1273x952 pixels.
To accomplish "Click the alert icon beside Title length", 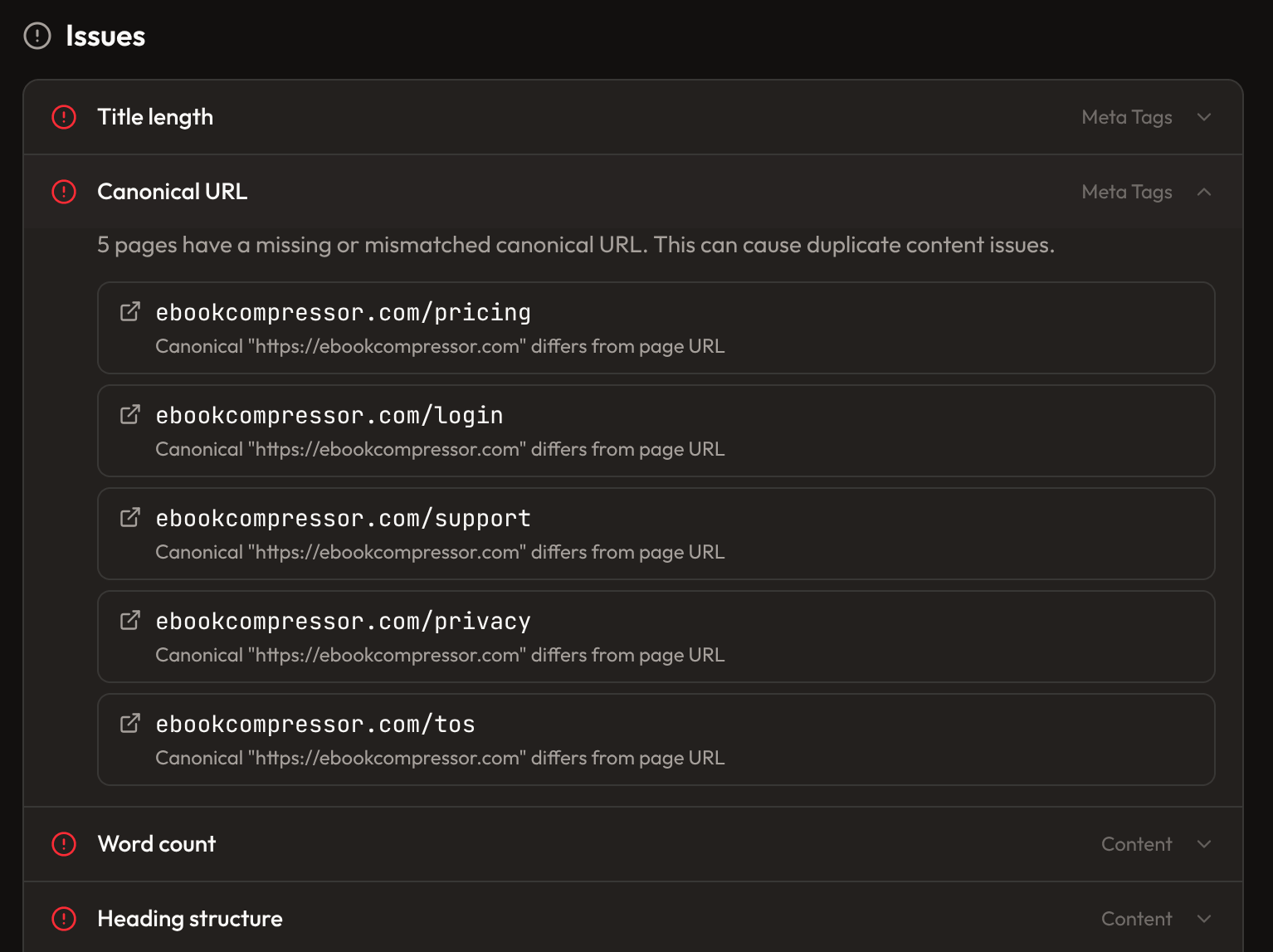I will click(63, 117).
